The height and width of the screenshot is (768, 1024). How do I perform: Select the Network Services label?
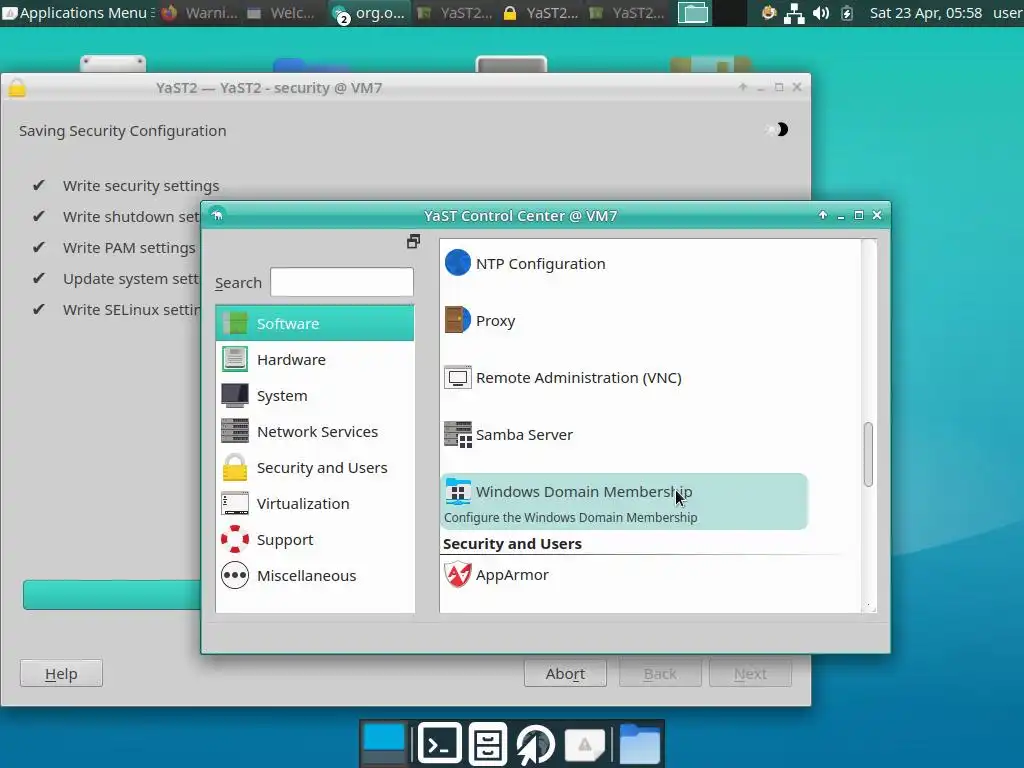pos(317,432)
